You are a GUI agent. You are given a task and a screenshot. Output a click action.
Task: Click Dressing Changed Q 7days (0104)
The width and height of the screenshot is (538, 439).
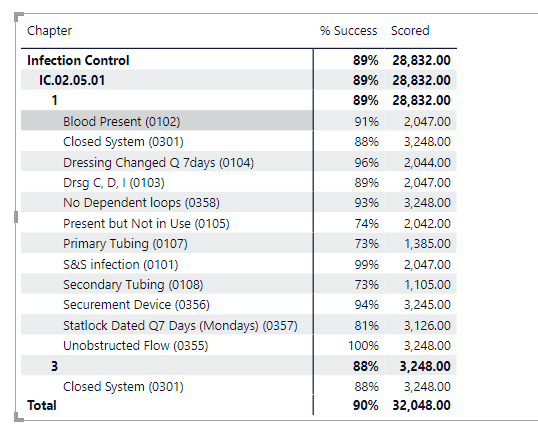pyautogui.click(x=158, y=162)
